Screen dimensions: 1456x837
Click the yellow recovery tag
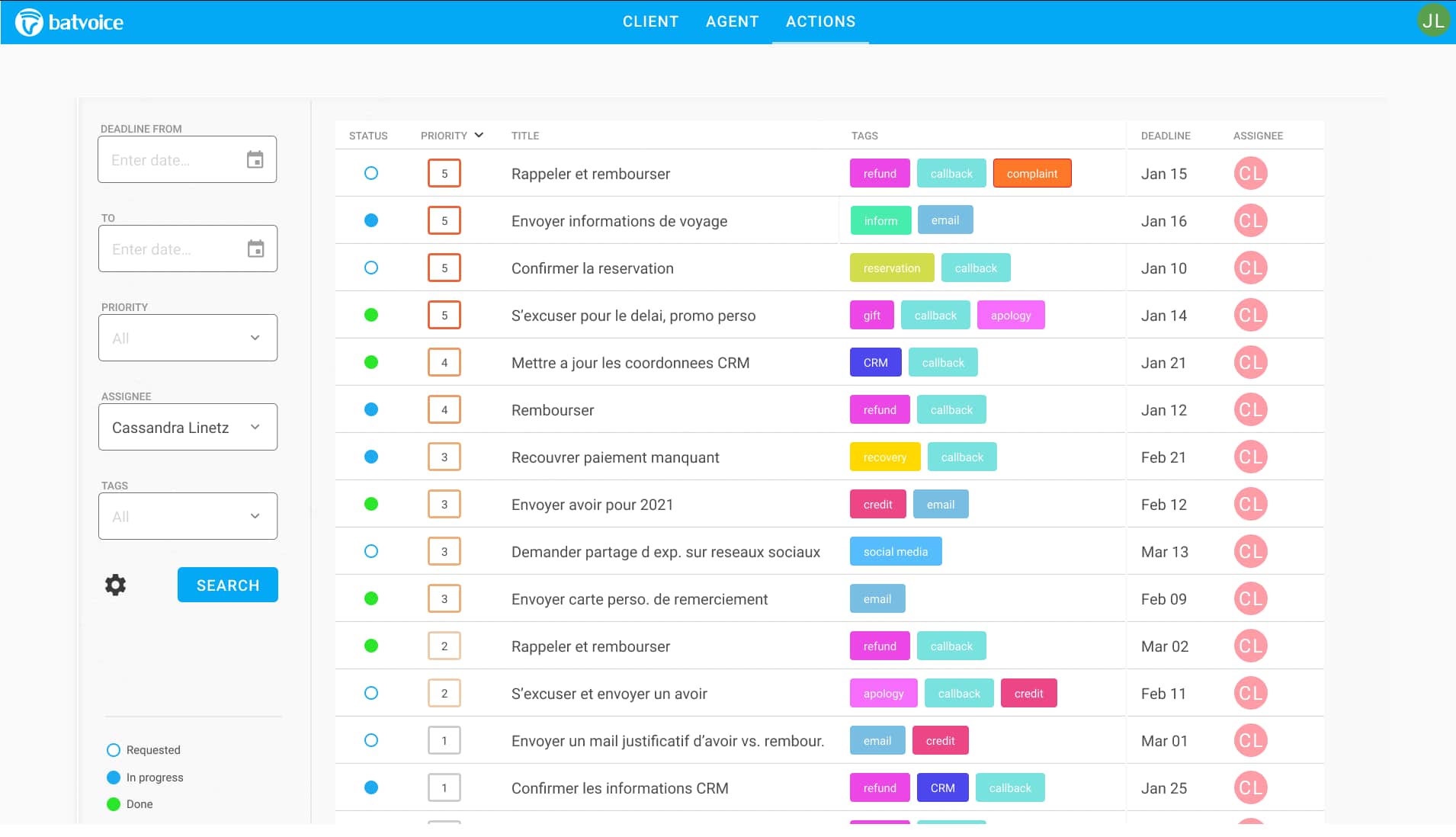tap(885, 457)
